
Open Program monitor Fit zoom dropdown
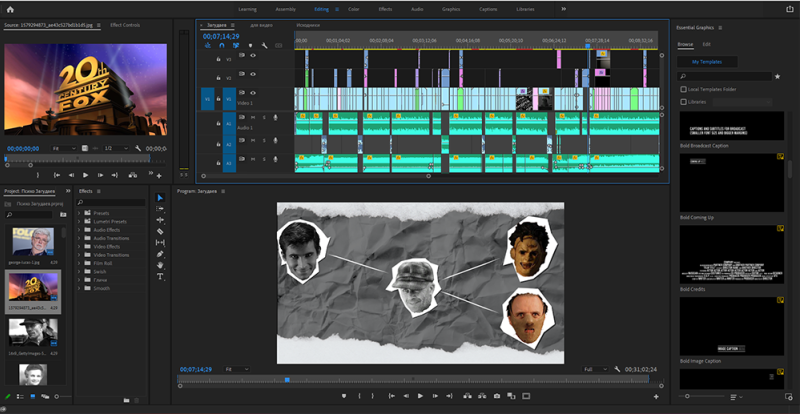click(237, 369)
